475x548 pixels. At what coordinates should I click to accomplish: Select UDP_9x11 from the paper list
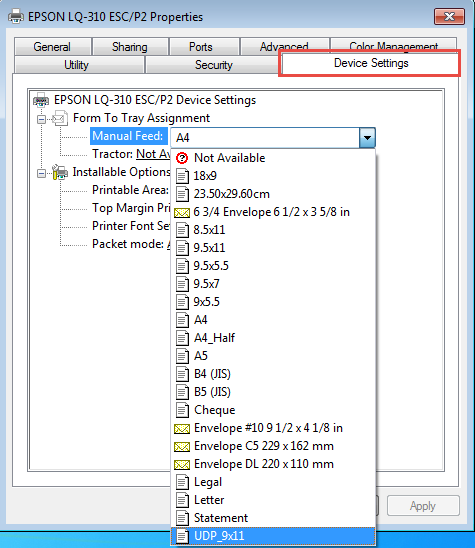click(273, 536)
